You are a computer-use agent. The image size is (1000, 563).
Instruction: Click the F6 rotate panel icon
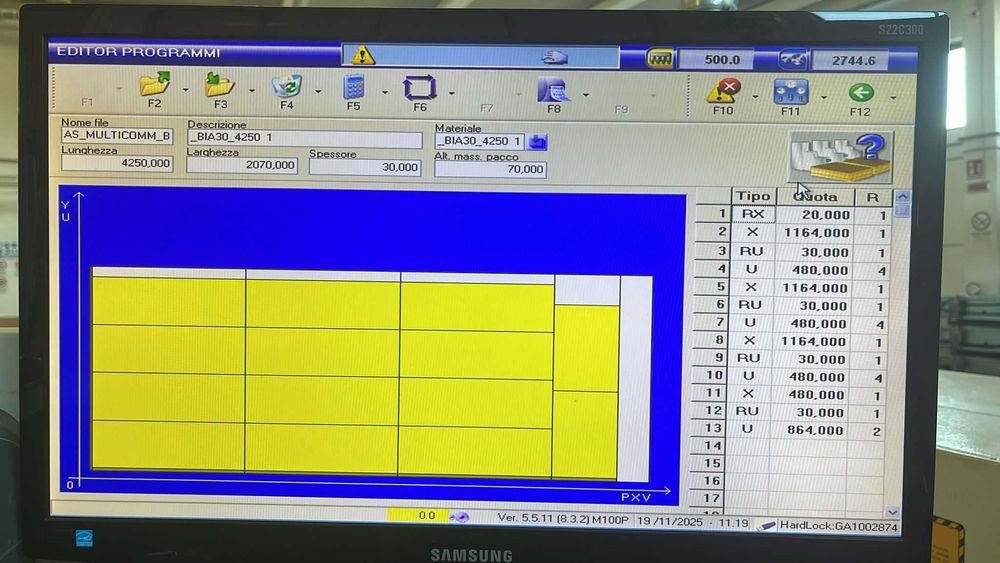tap(420, 87)
